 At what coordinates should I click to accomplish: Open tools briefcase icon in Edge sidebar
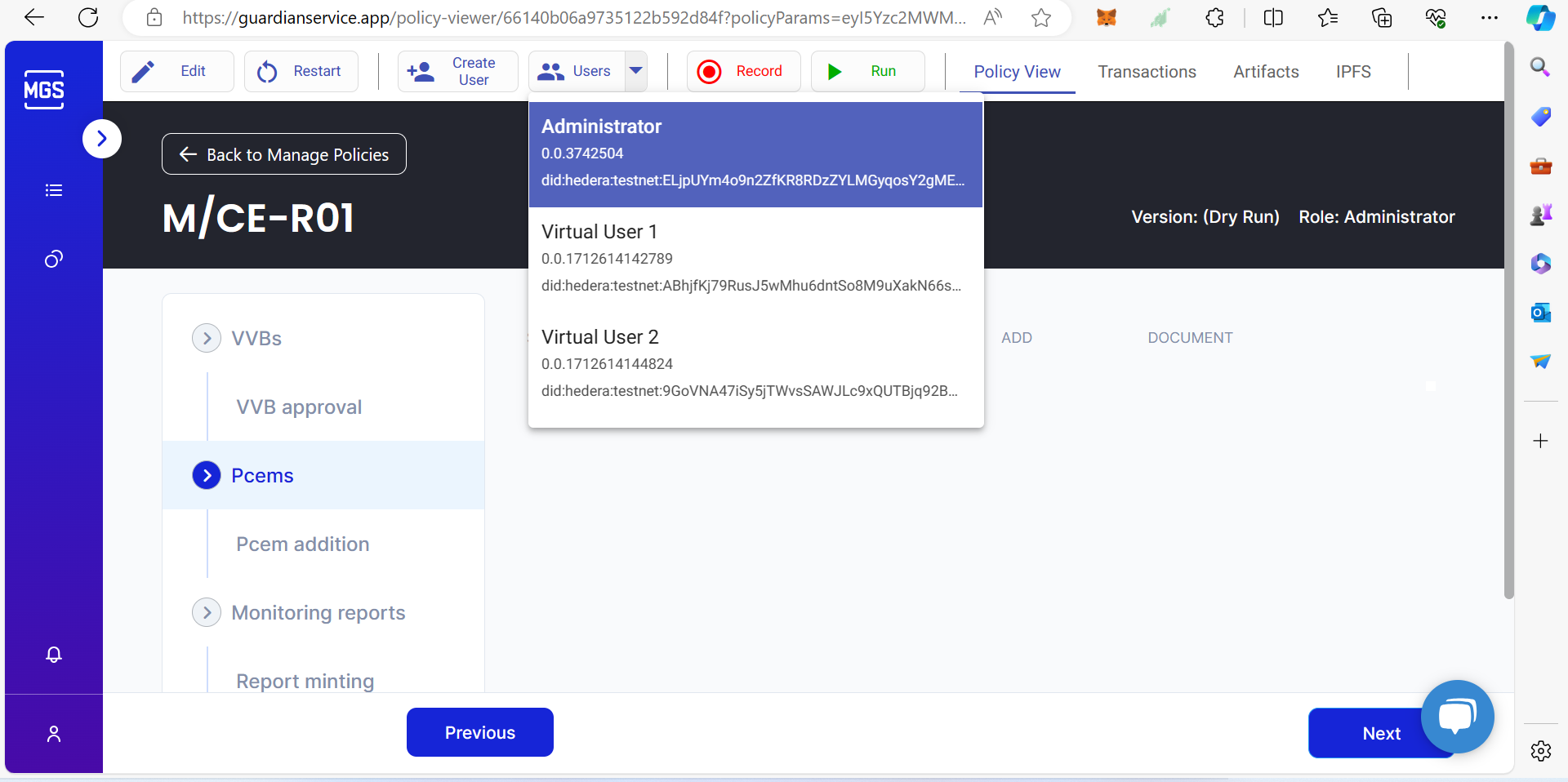click(1540, 166)
